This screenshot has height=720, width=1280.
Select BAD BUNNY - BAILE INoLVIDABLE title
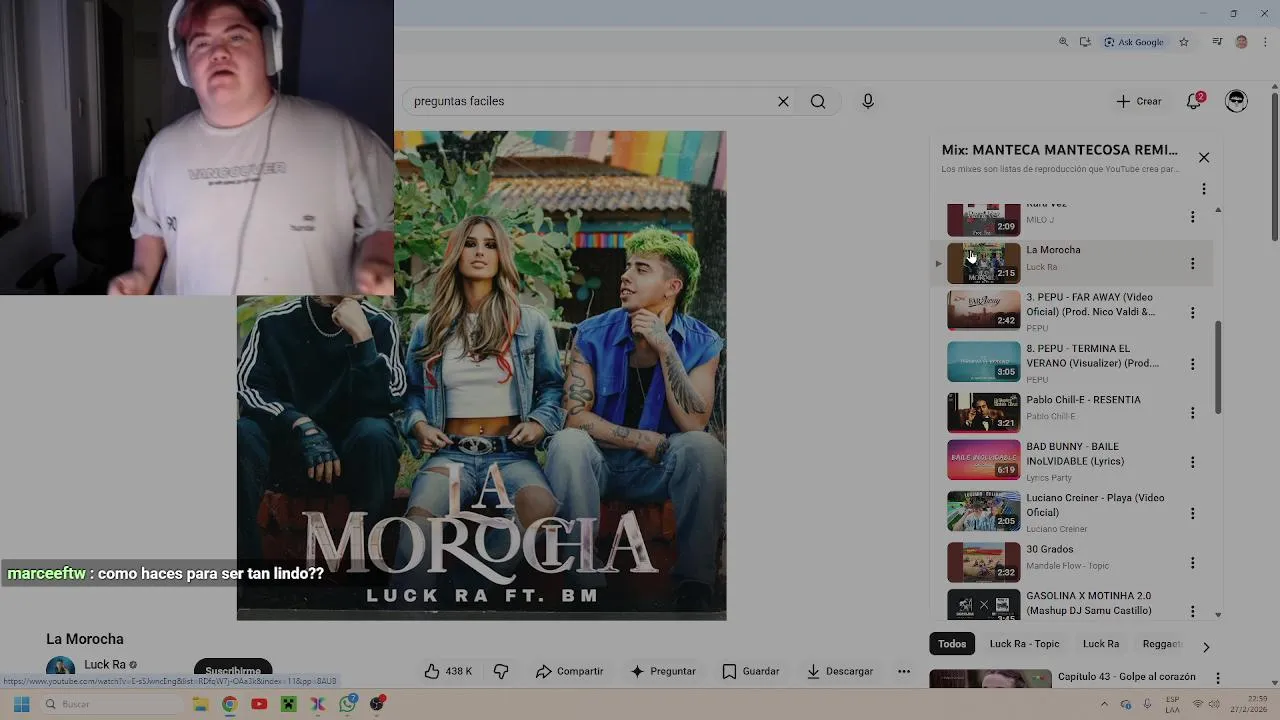[1075, 454]
